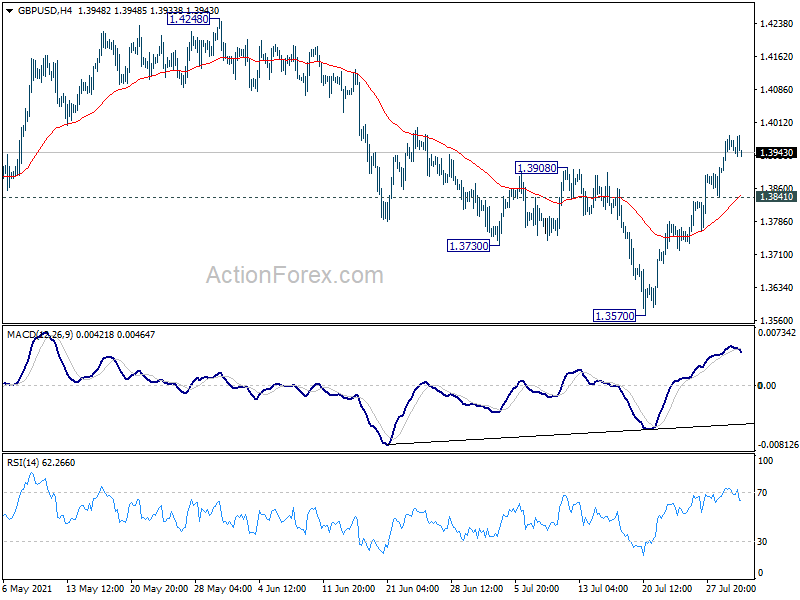Click the 21 Jun 04:00 time marker
Screen dimensions: 800x600
pyautogui.click(x=412, y=588)
